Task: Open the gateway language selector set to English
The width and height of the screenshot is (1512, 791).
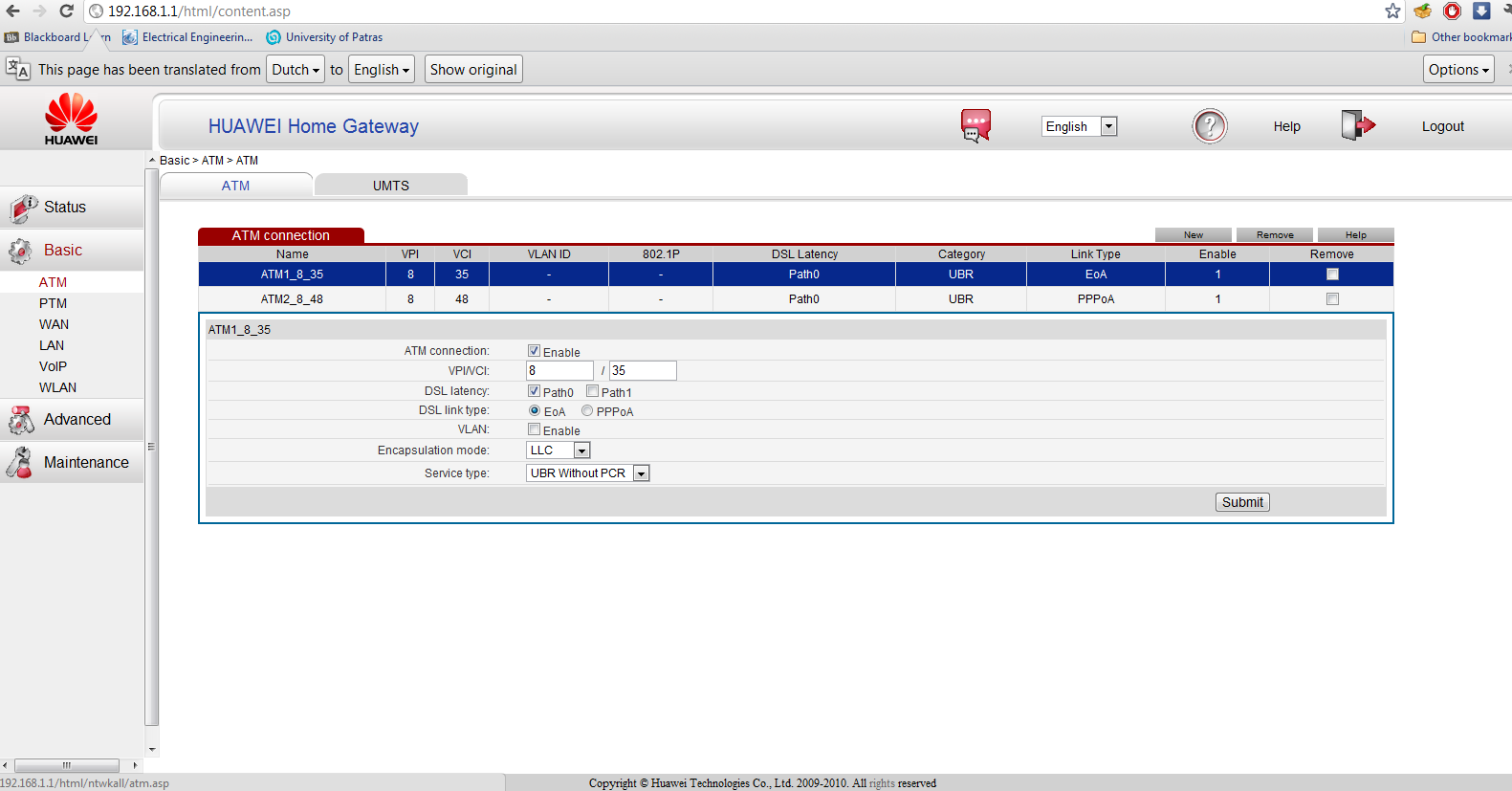Action: point(1080,126)
